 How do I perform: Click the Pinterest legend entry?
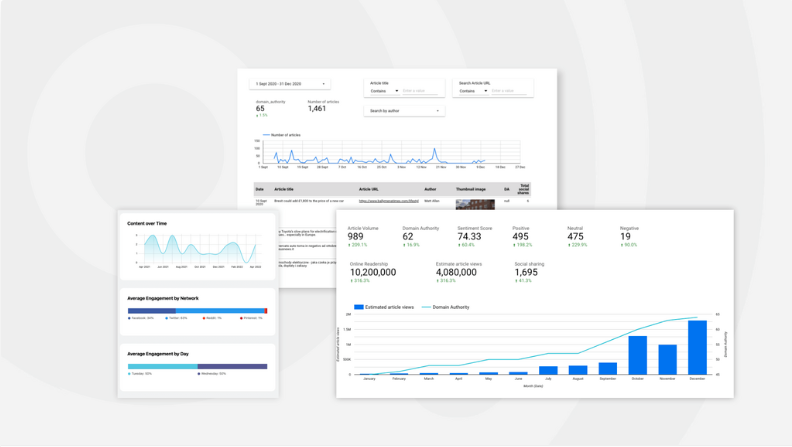(x=252, y=318)
